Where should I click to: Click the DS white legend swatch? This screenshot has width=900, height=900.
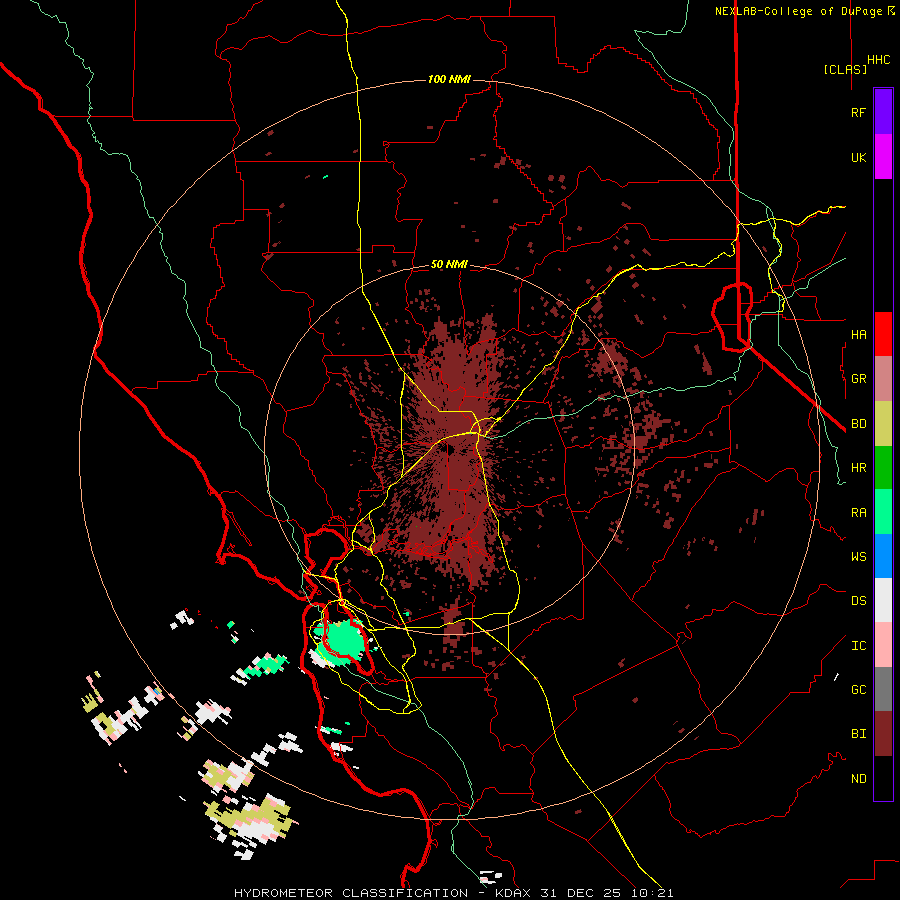coord(883,600)
